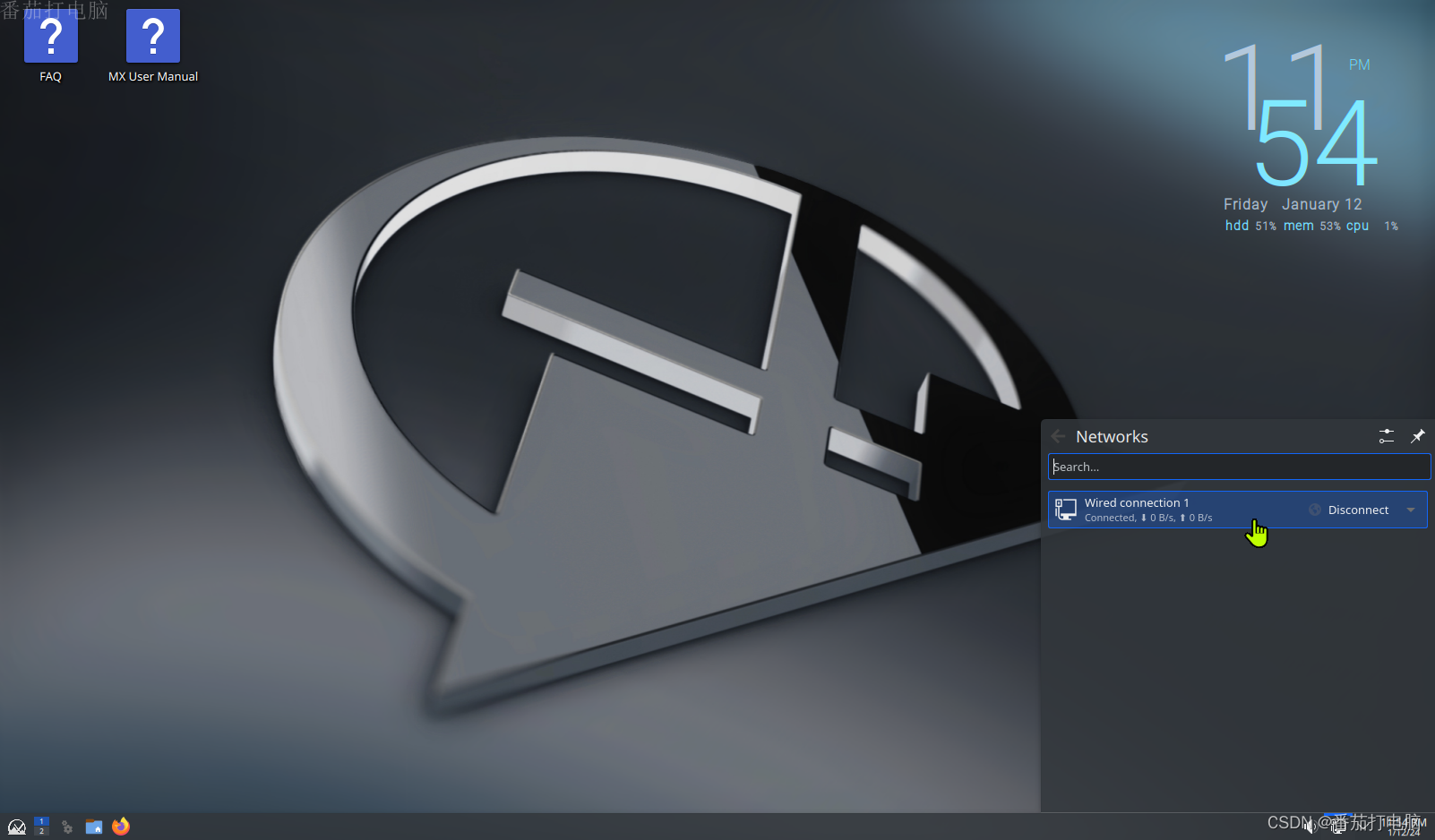1435x840 pixels.
Task: Focus the Networks search field
Action: [x=1239, y=467]
